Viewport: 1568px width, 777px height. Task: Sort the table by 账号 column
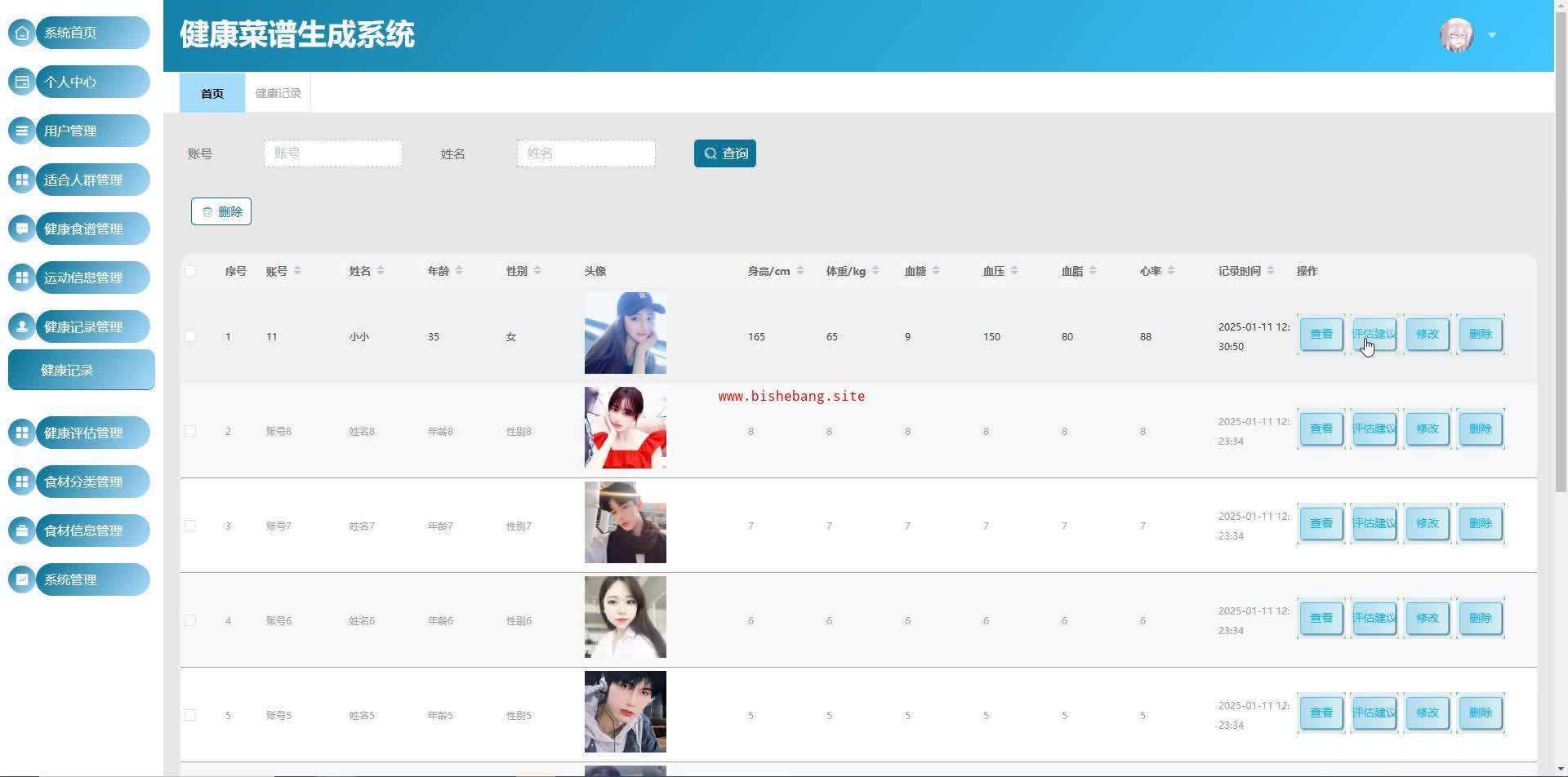(x=297, y=271)
